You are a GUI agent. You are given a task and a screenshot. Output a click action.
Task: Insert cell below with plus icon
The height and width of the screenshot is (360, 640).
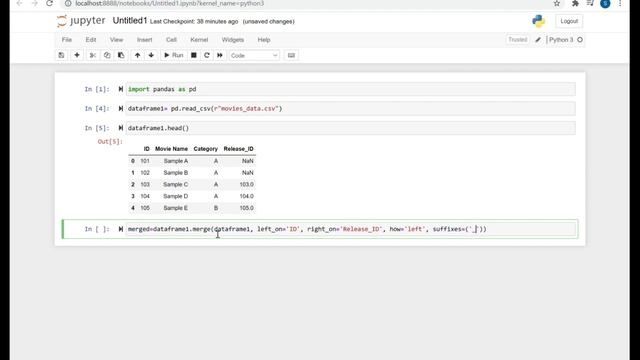[77, 55]
